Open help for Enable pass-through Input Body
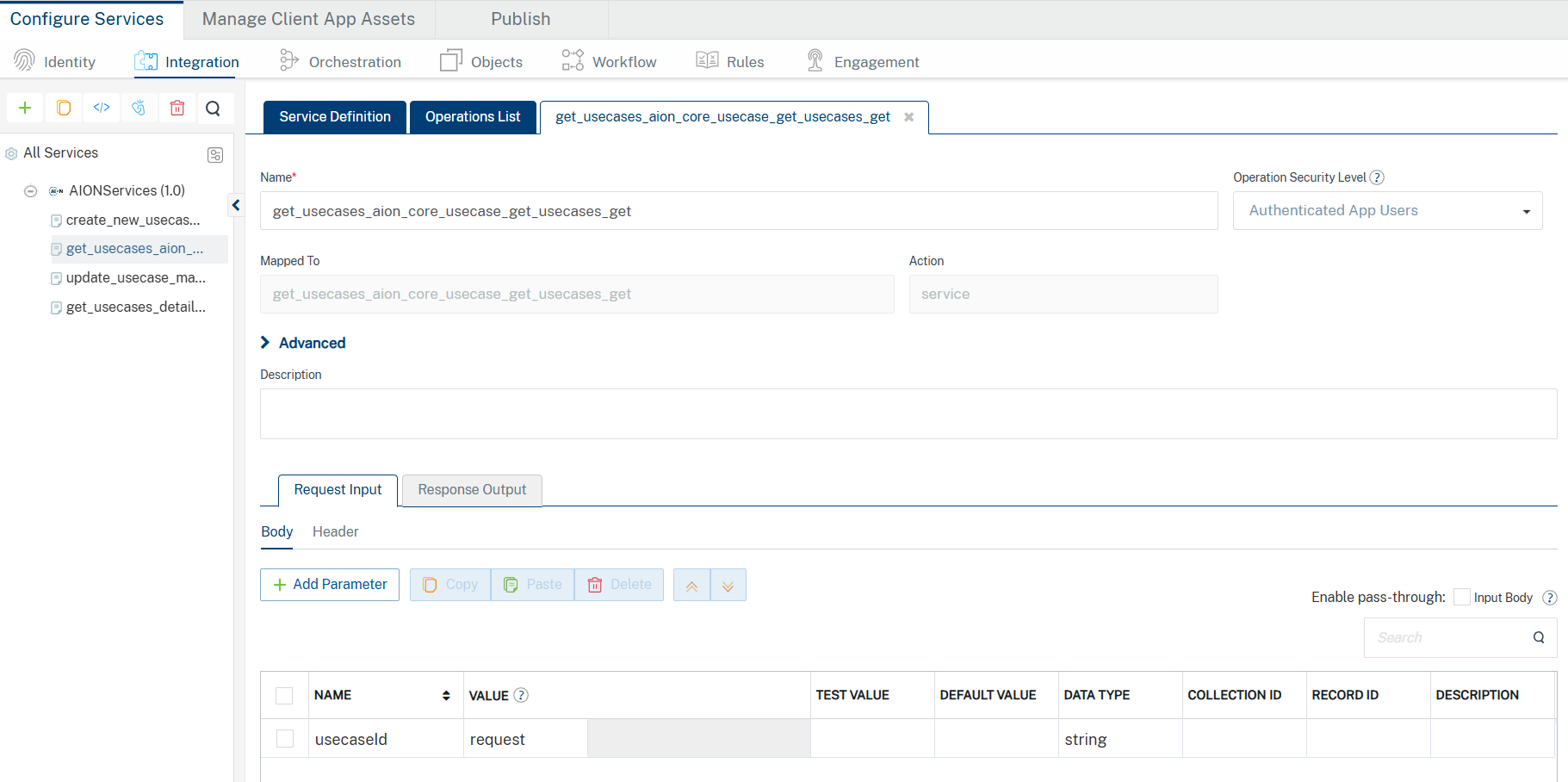This screenshot has width=1568, height=782. click(x=1549, y=598)
